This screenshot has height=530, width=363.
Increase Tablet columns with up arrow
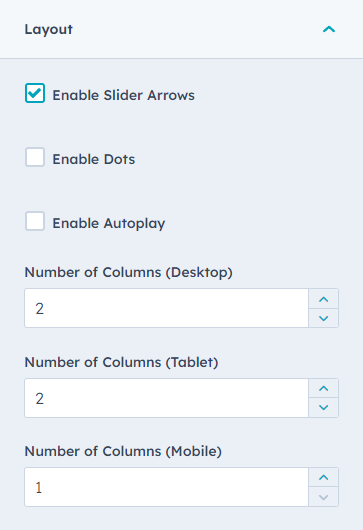323,388
